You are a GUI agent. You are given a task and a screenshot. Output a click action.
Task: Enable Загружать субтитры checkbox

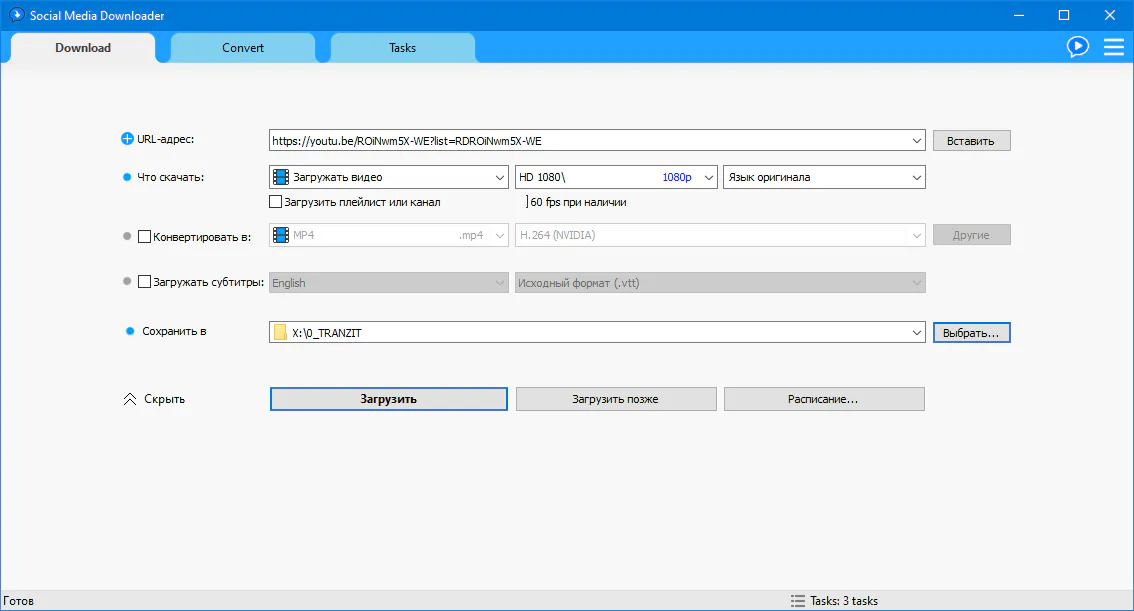pyautogui.click(x=145, y=282)
